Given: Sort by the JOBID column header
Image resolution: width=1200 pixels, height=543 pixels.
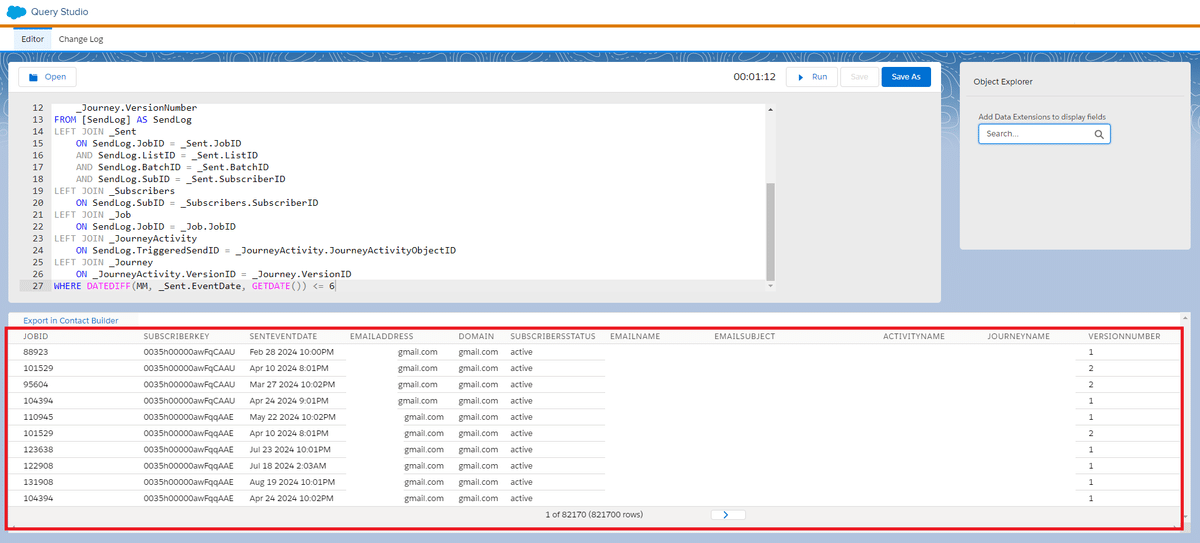Looking at the screenshot, I should coord(35,337).
